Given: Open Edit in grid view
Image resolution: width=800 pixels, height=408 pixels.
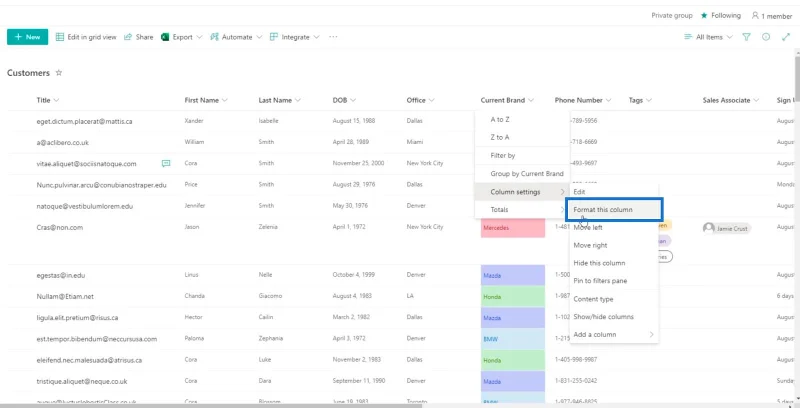Looking at the screenshot, I should tap(86, 37).
